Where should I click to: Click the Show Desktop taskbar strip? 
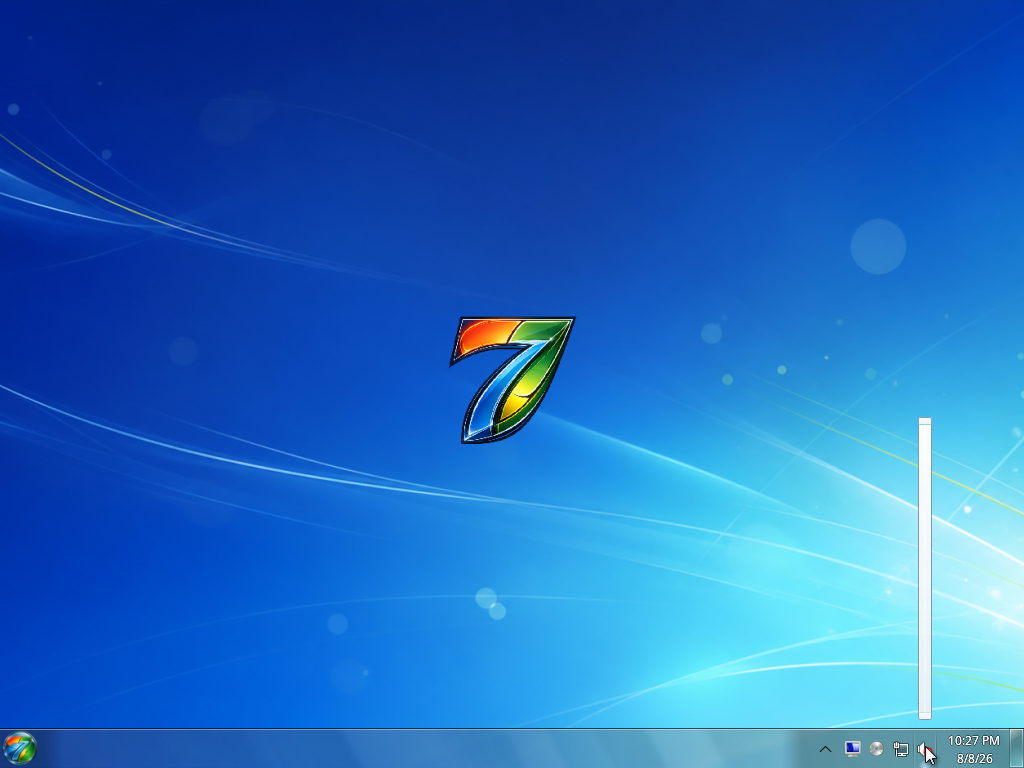pos(1016,748)
